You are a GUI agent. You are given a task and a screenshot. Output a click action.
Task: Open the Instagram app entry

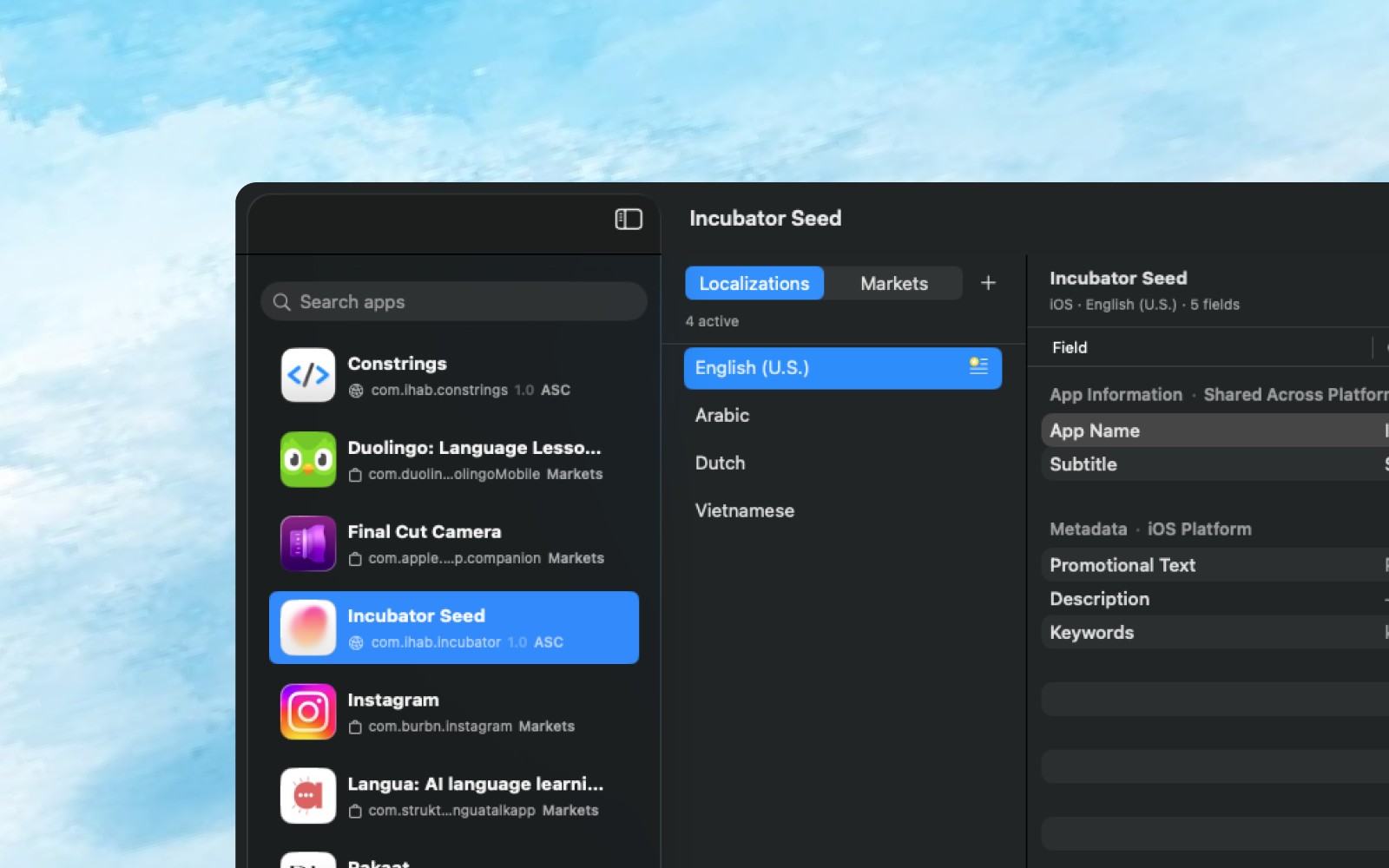tap(454, 712)
